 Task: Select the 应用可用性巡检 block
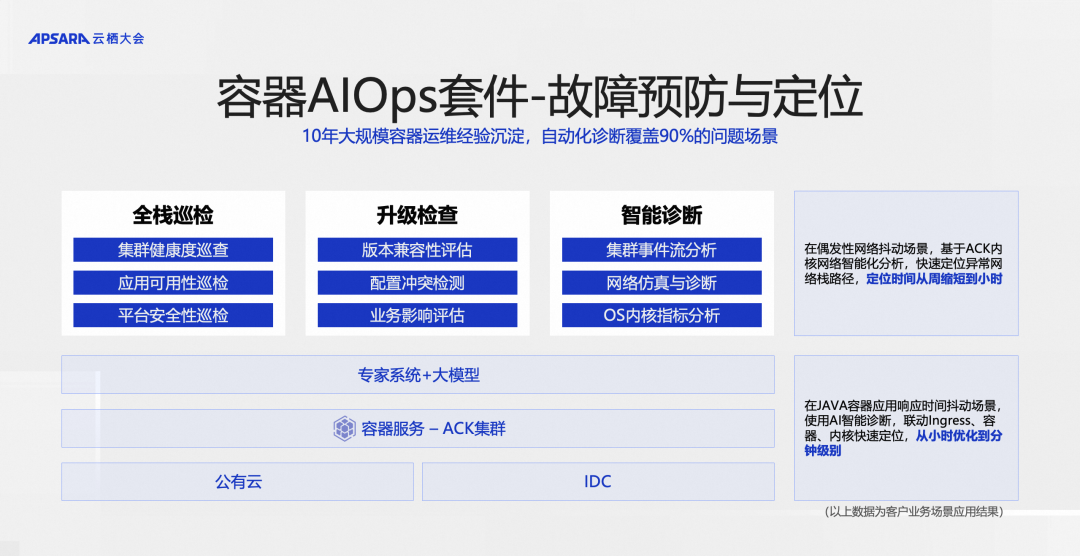[173, 282]
